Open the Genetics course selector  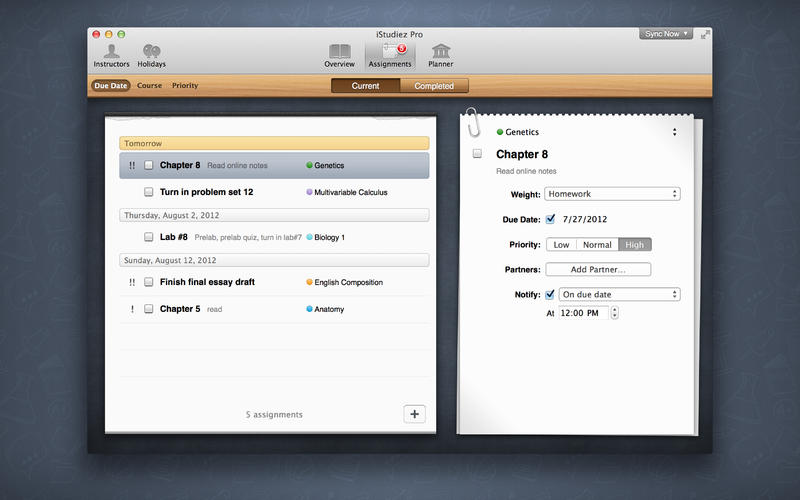[674, 132]
